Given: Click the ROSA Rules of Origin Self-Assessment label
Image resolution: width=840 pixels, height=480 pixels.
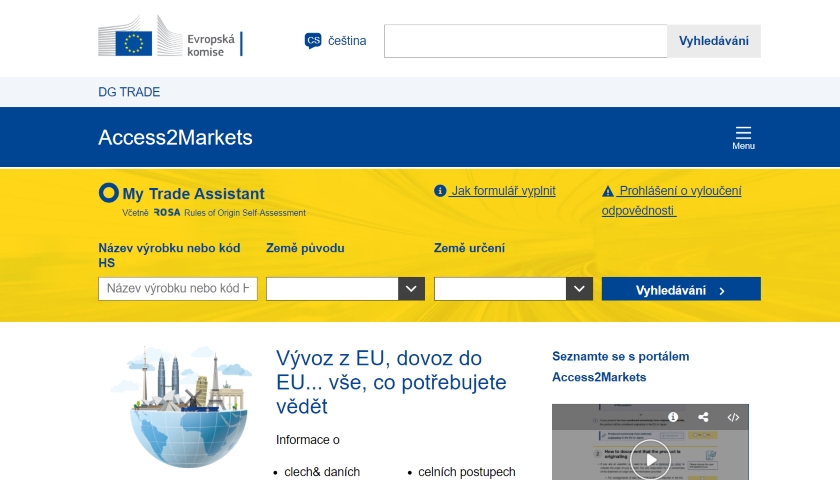Looking at the screenshot, I should click(x=229, y=213).
